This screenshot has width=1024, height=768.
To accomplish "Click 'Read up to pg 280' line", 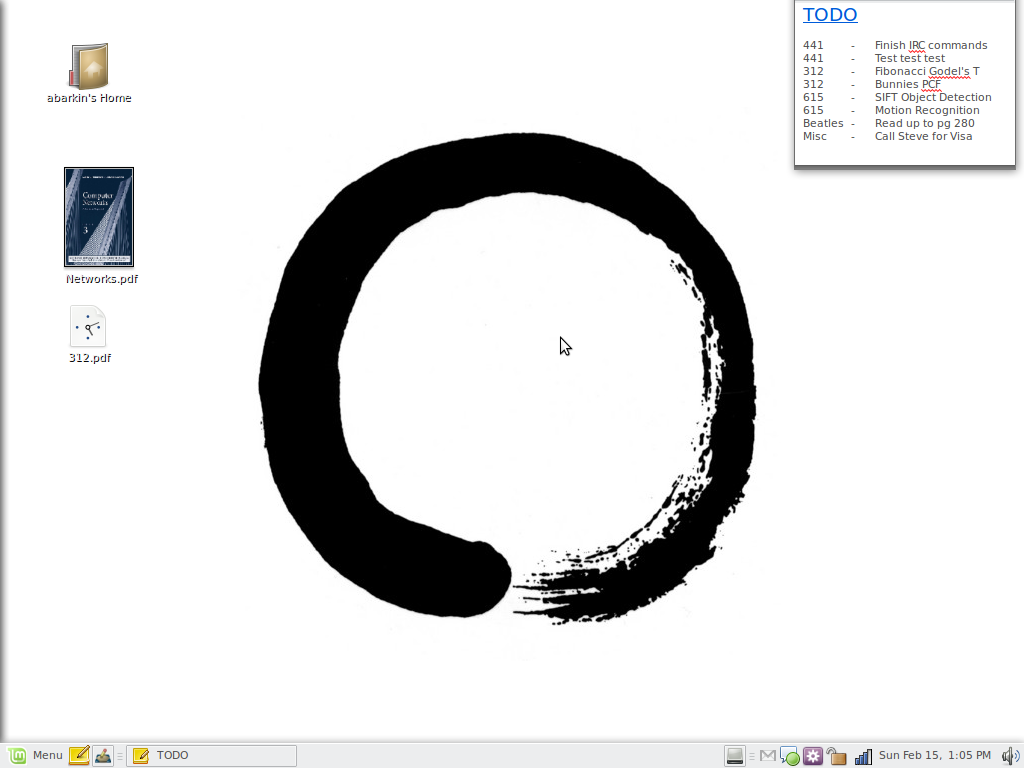I will (924, 123).
